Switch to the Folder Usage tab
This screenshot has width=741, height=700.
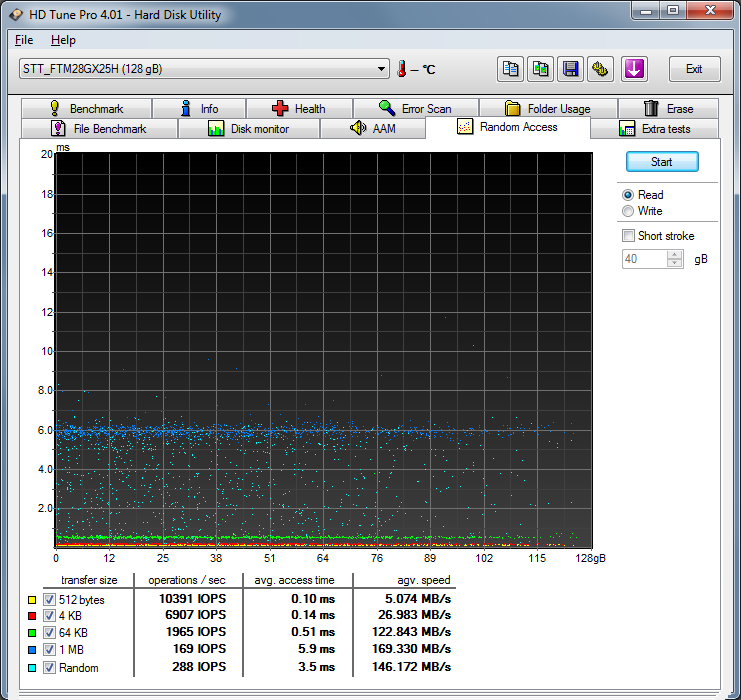tap(548, 108)
